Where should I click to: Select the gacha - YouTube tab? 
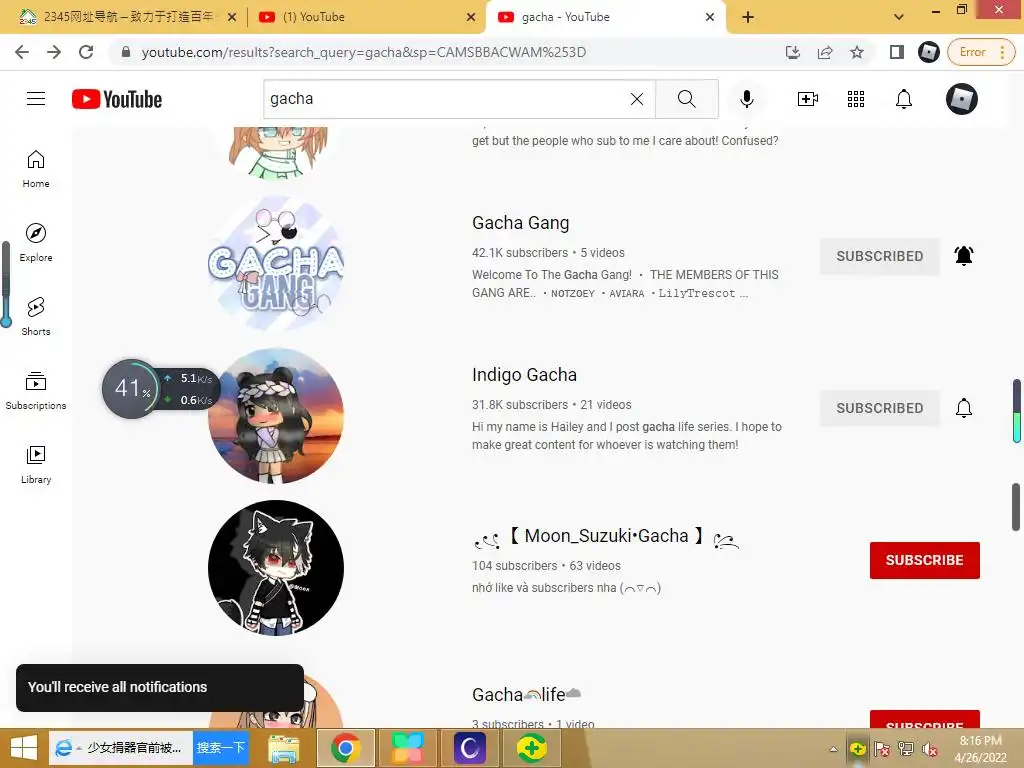pos(604,17)
